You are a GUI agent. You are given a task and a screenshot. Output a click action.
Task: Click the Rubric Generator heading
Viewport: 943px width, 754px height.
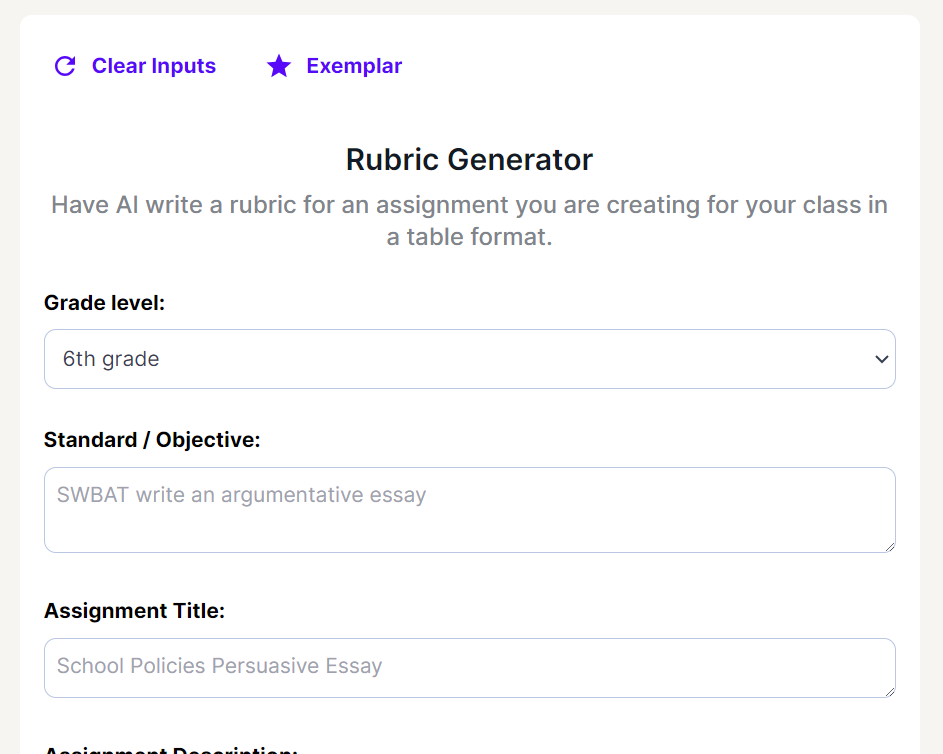(469, 159)
